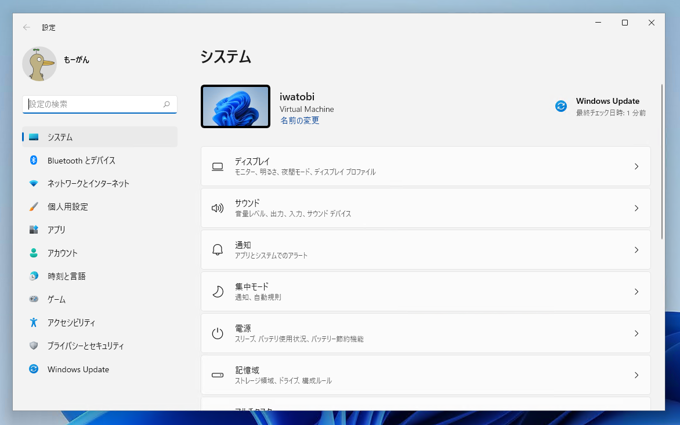Expand the ディスプレイ row chevron
680x425 pixels.
tap(636, 166)
